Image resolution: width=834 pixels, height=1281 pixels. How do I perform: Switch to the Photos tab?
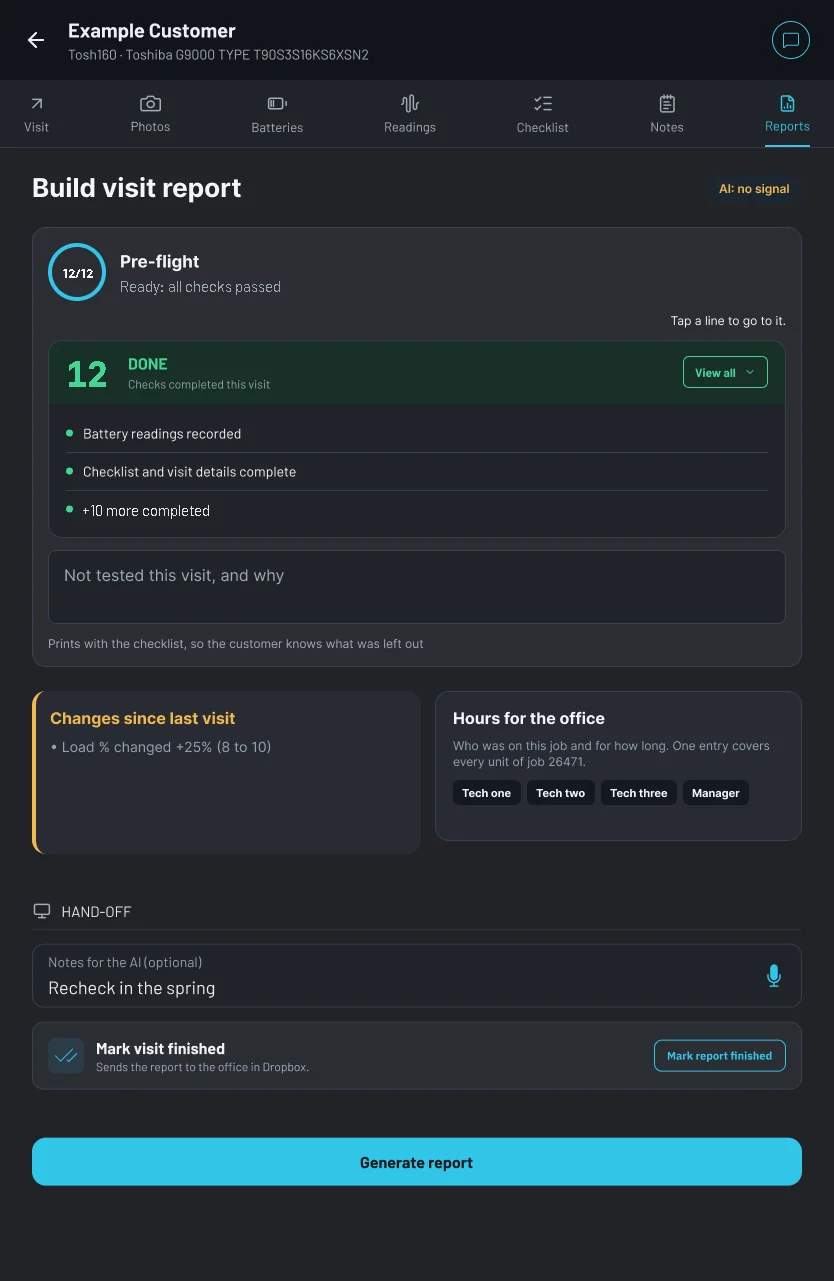click(x=150, y=114)
